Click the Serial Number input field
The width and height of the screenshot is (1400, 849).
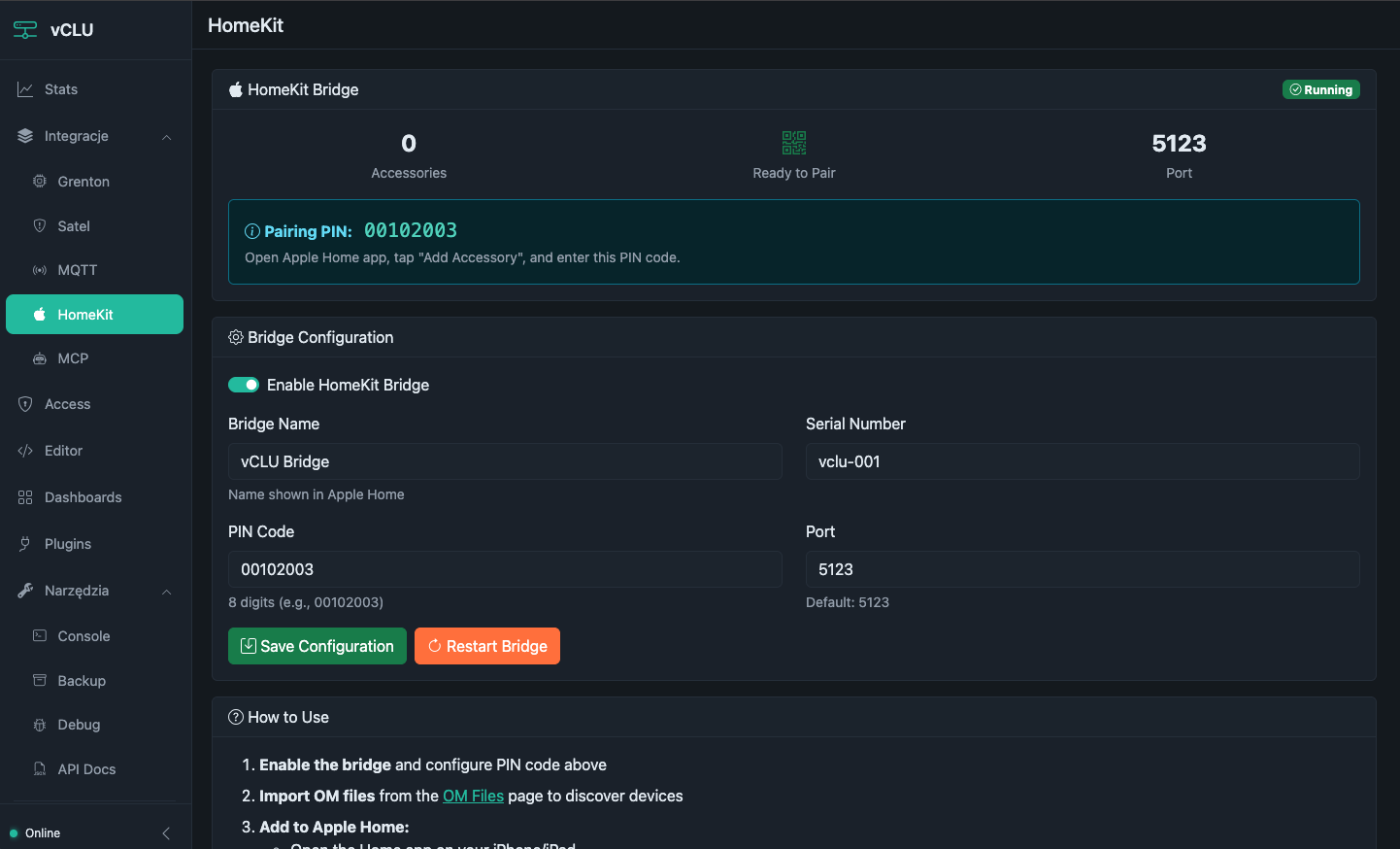coord(1083,461)
